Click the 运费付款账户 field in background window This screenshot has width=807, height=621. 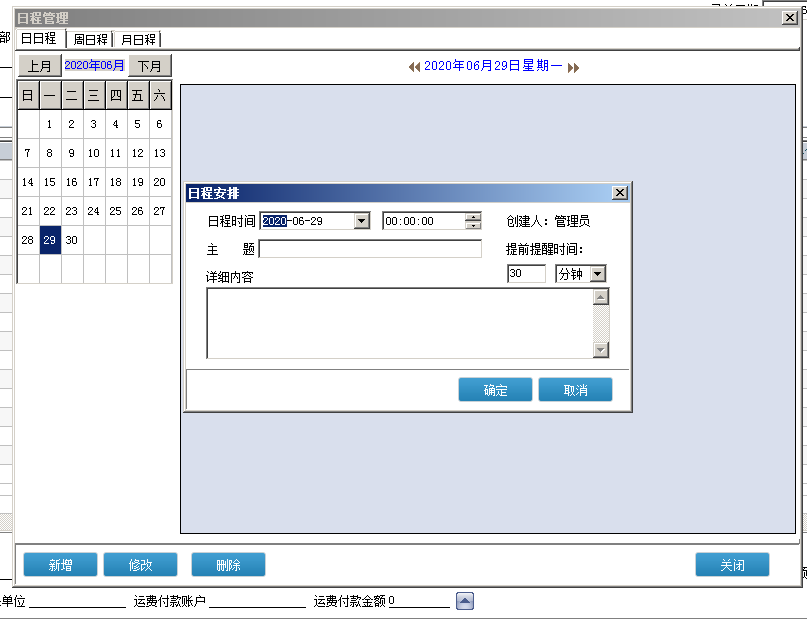(x=257, y=601)
